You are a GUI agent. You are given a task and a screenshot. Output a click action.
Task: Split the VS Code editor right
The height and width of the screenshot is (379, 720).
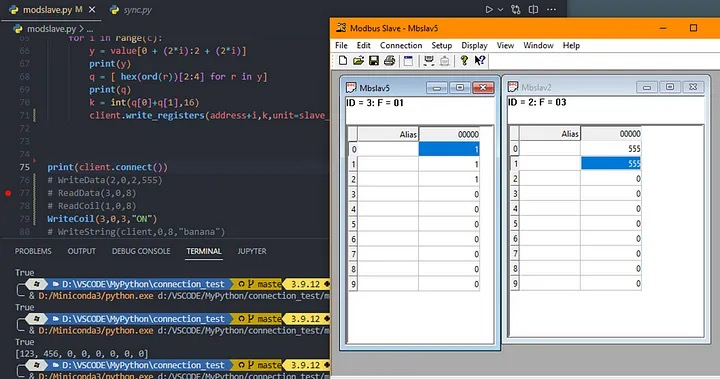click(533, 9)
